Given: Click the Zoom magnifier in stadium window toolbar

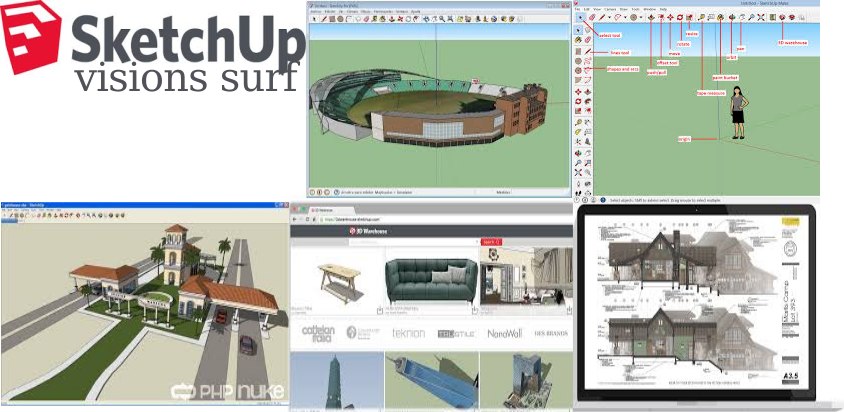Looking at the screenshot, I should [x=442, y=19].
